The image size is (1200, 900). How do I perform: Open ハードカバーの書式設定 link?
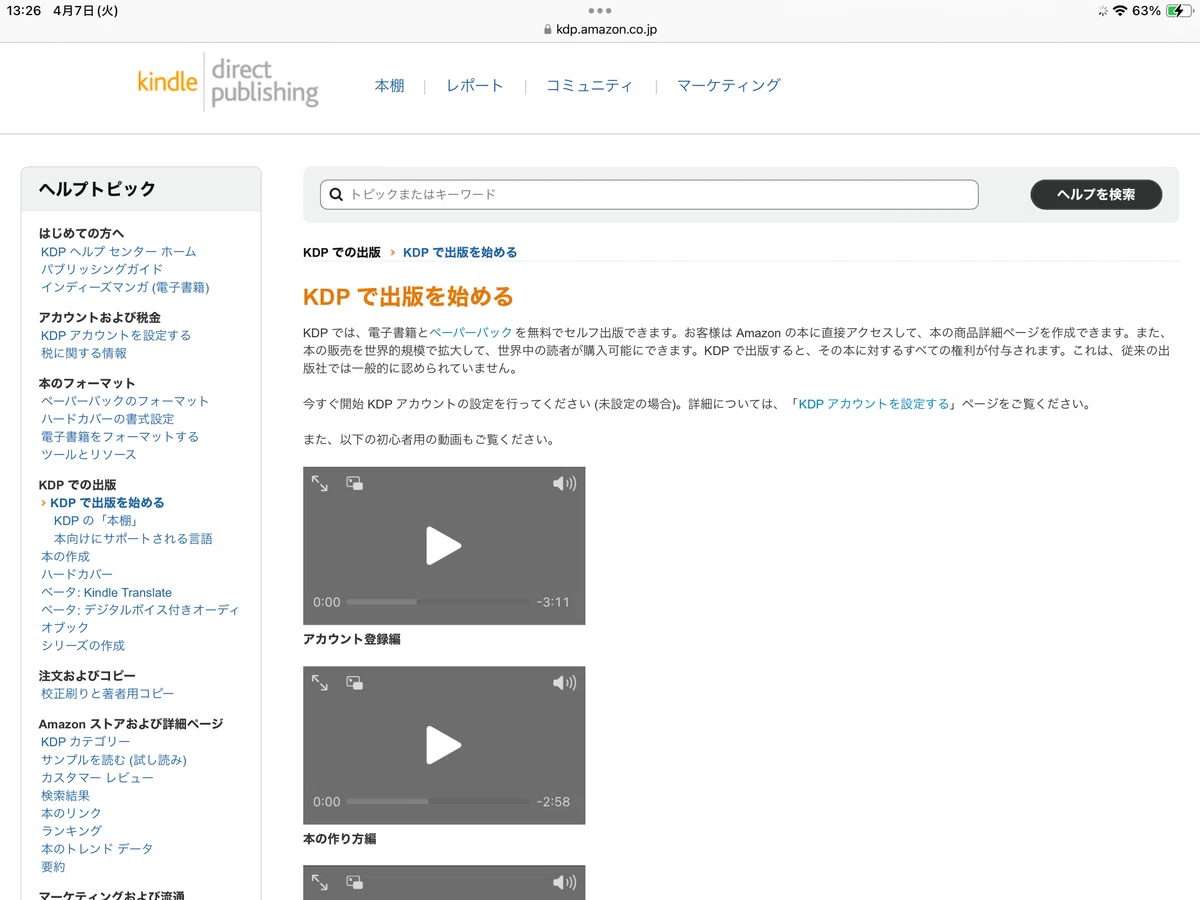click(108, 420)
